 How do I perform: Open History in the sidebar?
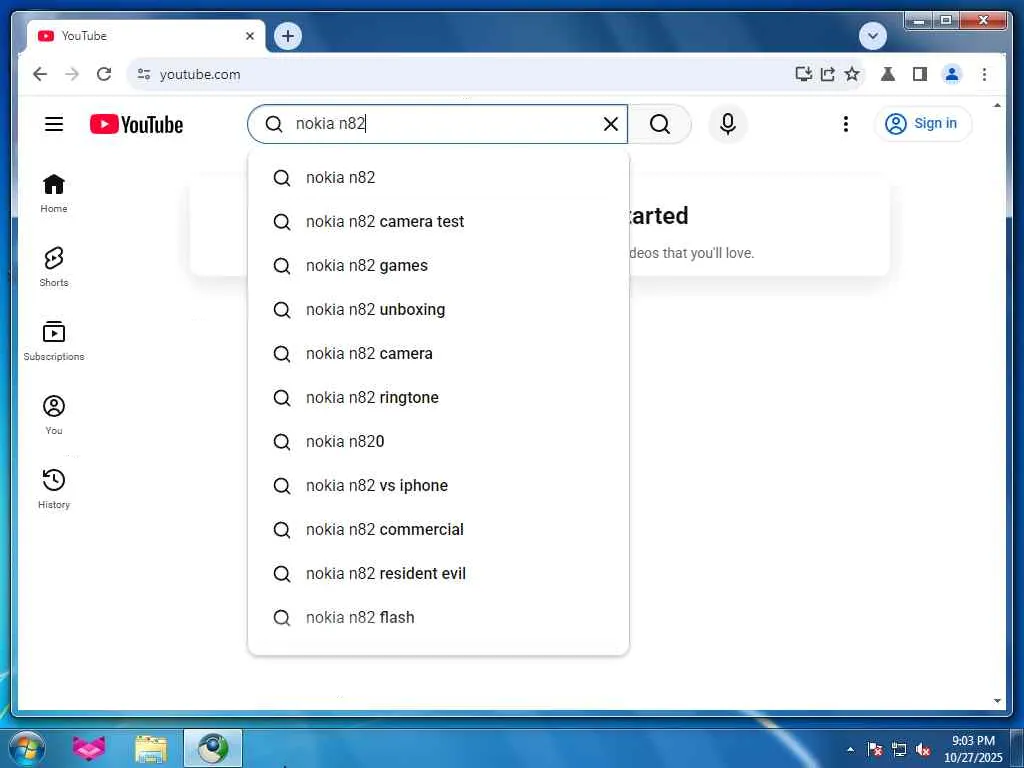(54, 488)
